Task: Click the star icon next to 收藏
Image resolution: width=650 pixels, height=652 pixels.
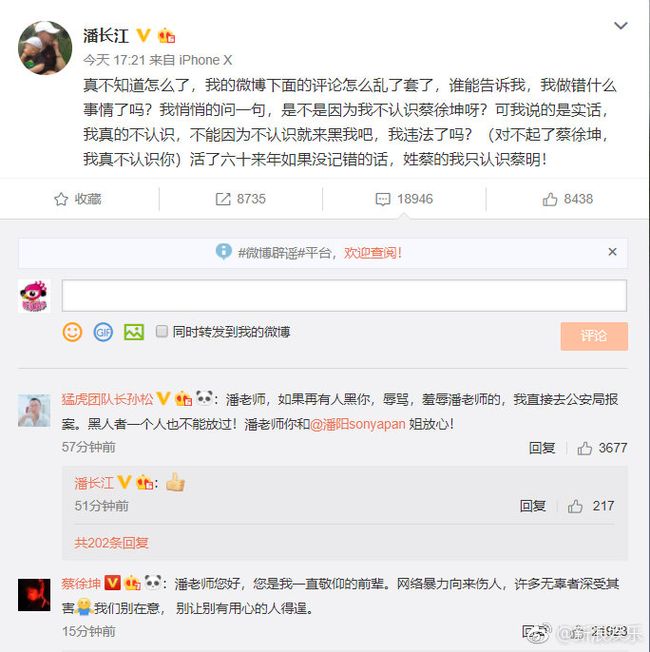Action: pyautogui.click(x=61, y=199)
